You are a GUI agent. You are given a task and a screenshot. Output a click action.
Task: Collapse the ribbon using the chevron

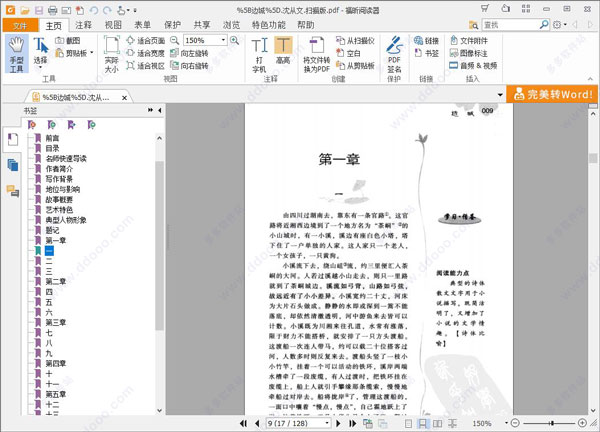pyautogui.click(x=590, y=79)
